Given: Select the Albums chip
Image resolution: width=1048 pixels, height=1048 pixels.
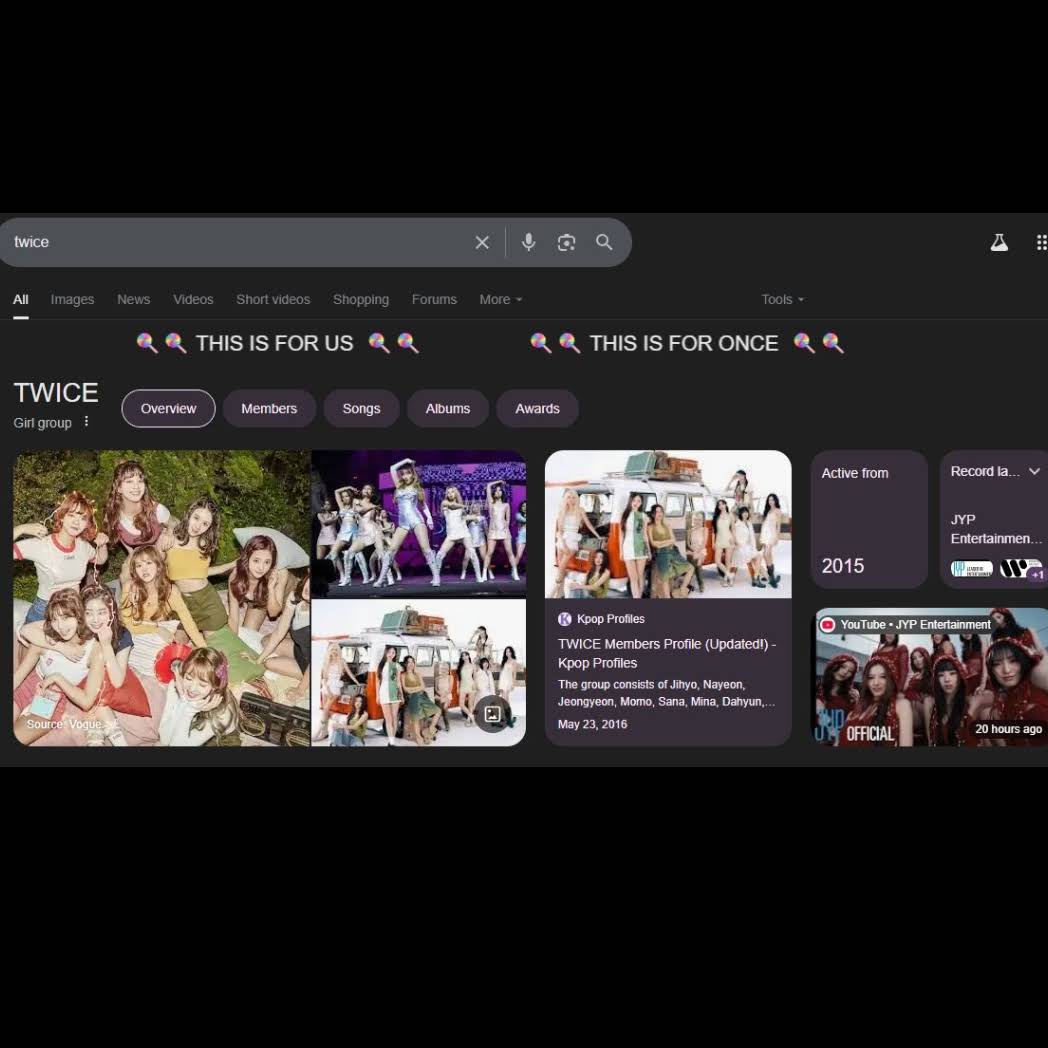Looking at the screenshot, I should 447,408.
